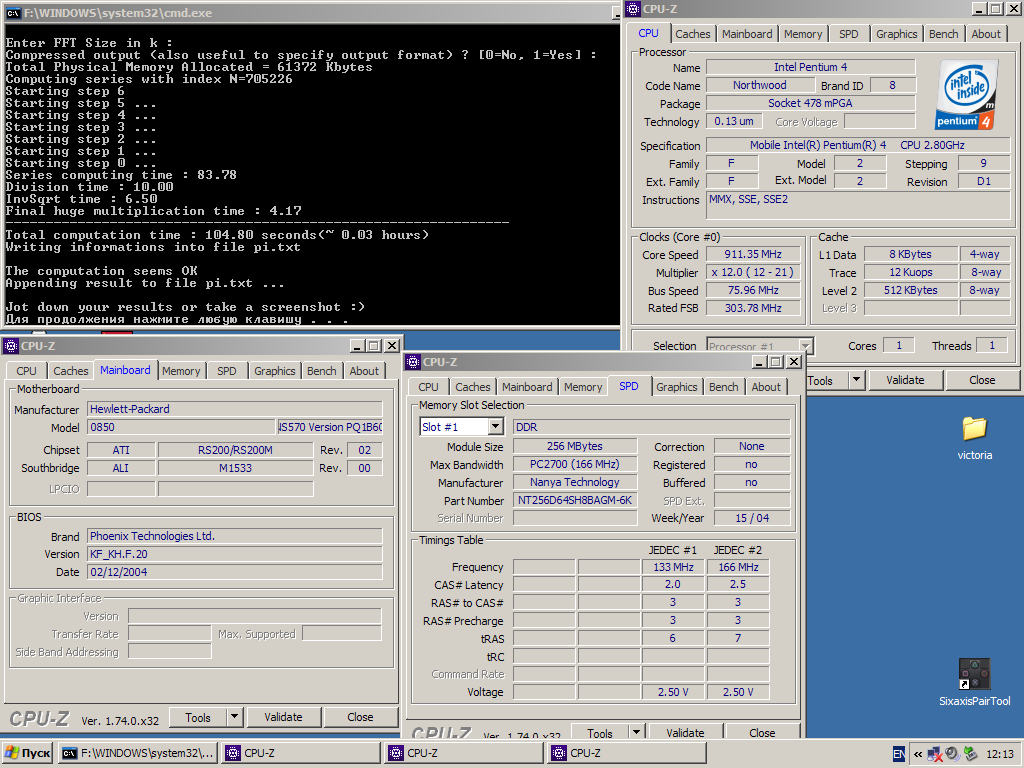Open Tools dropdown arrow in SPD window

[x=637, y=732]
